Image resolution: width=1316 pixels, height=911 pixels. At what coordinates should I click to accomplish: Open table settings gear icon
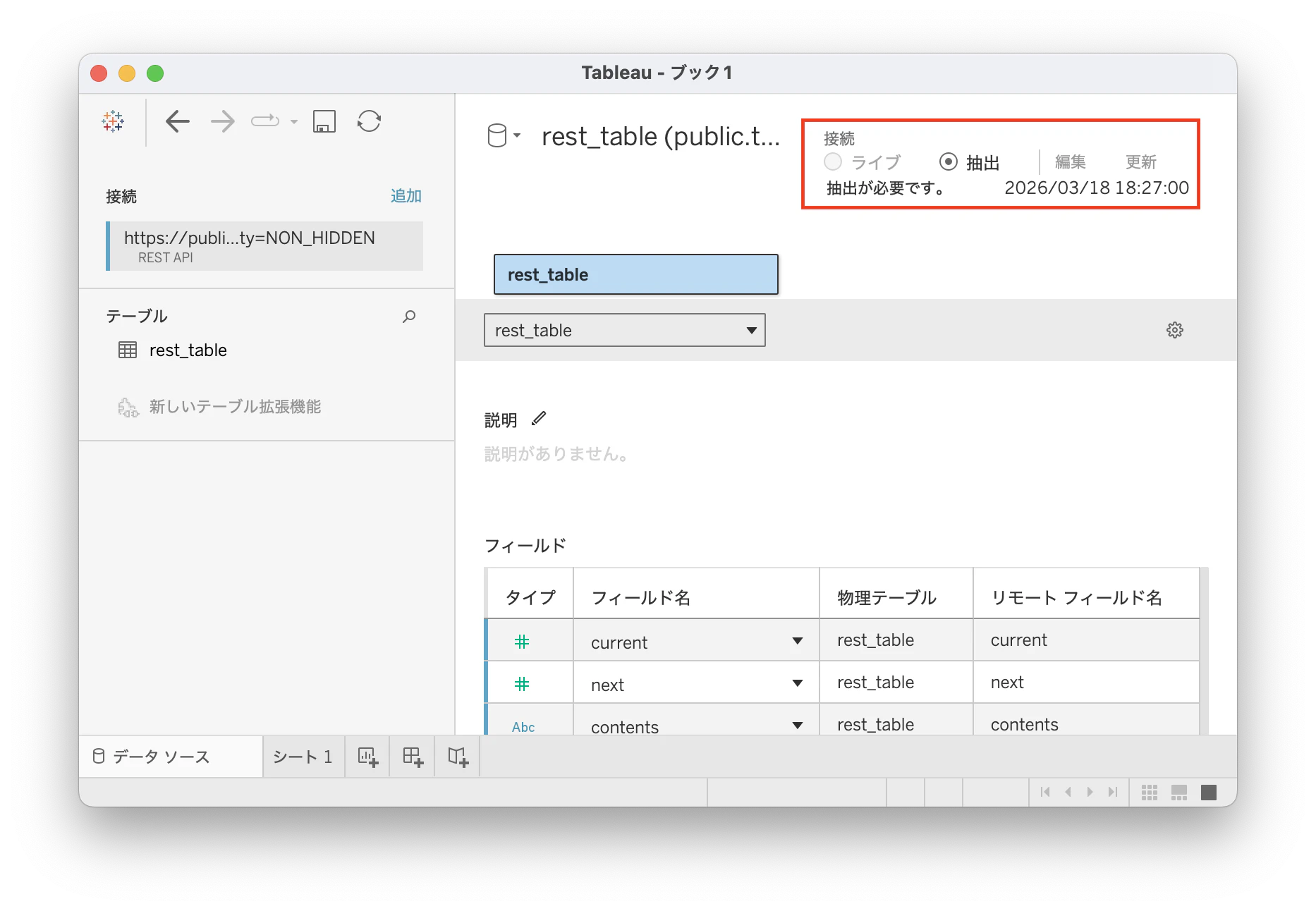pos(1175,330)
